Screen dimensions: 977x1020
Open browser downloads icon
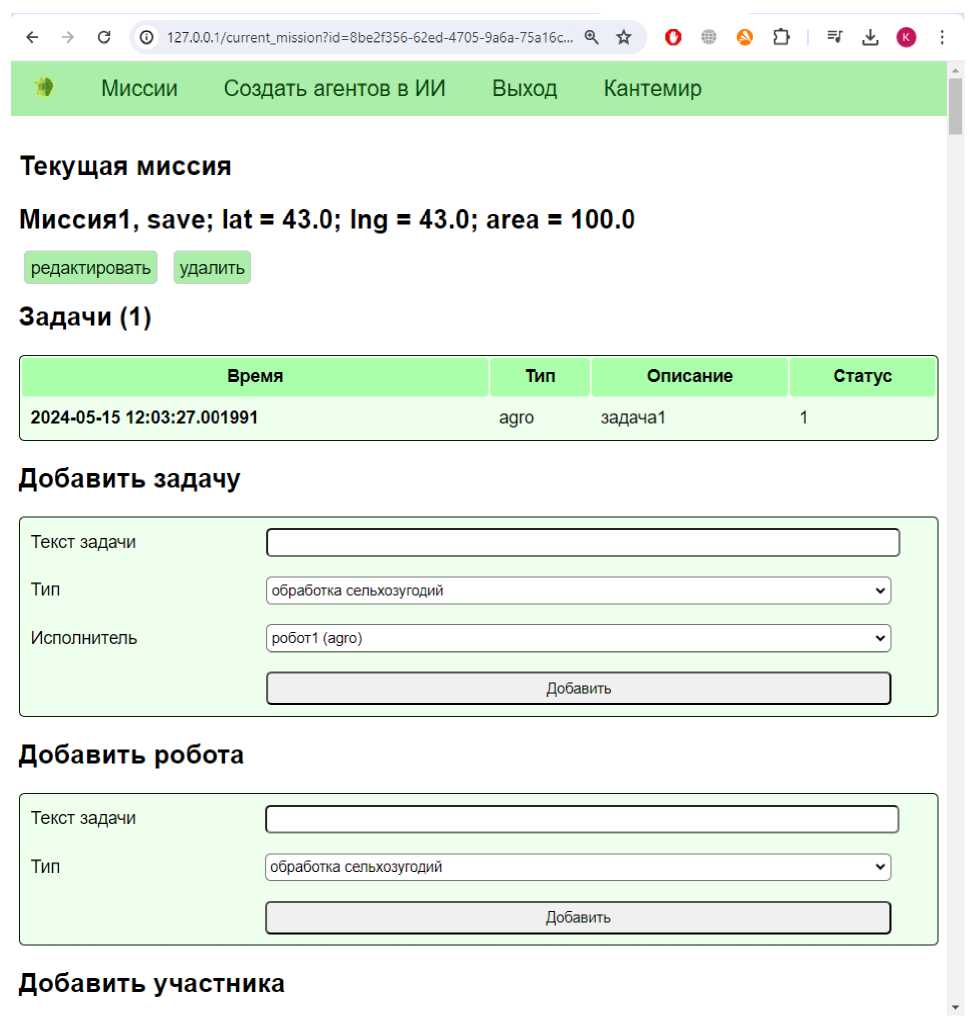click(870, 37)
